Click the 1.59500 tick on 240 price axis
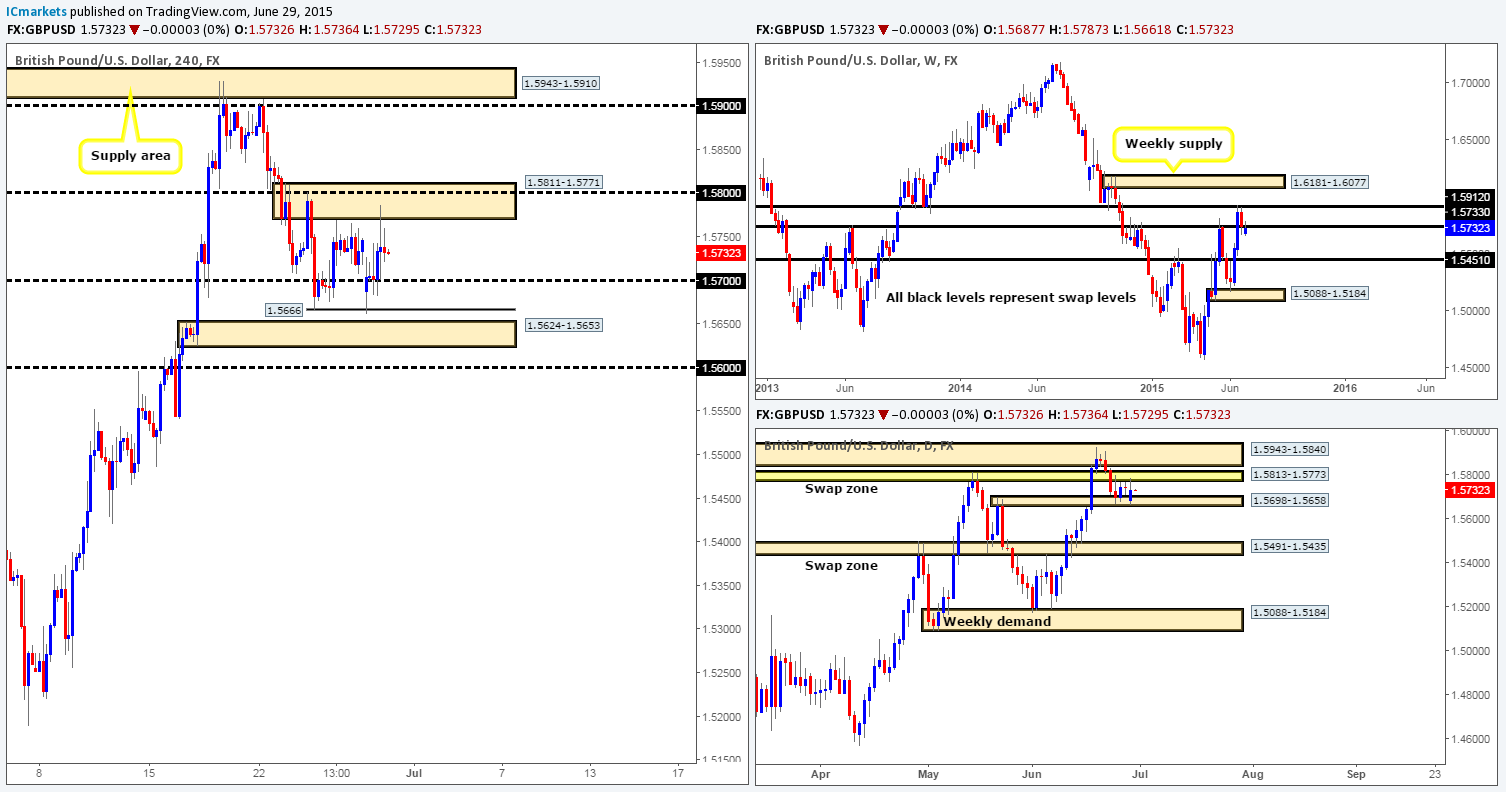 click(723, 62)
